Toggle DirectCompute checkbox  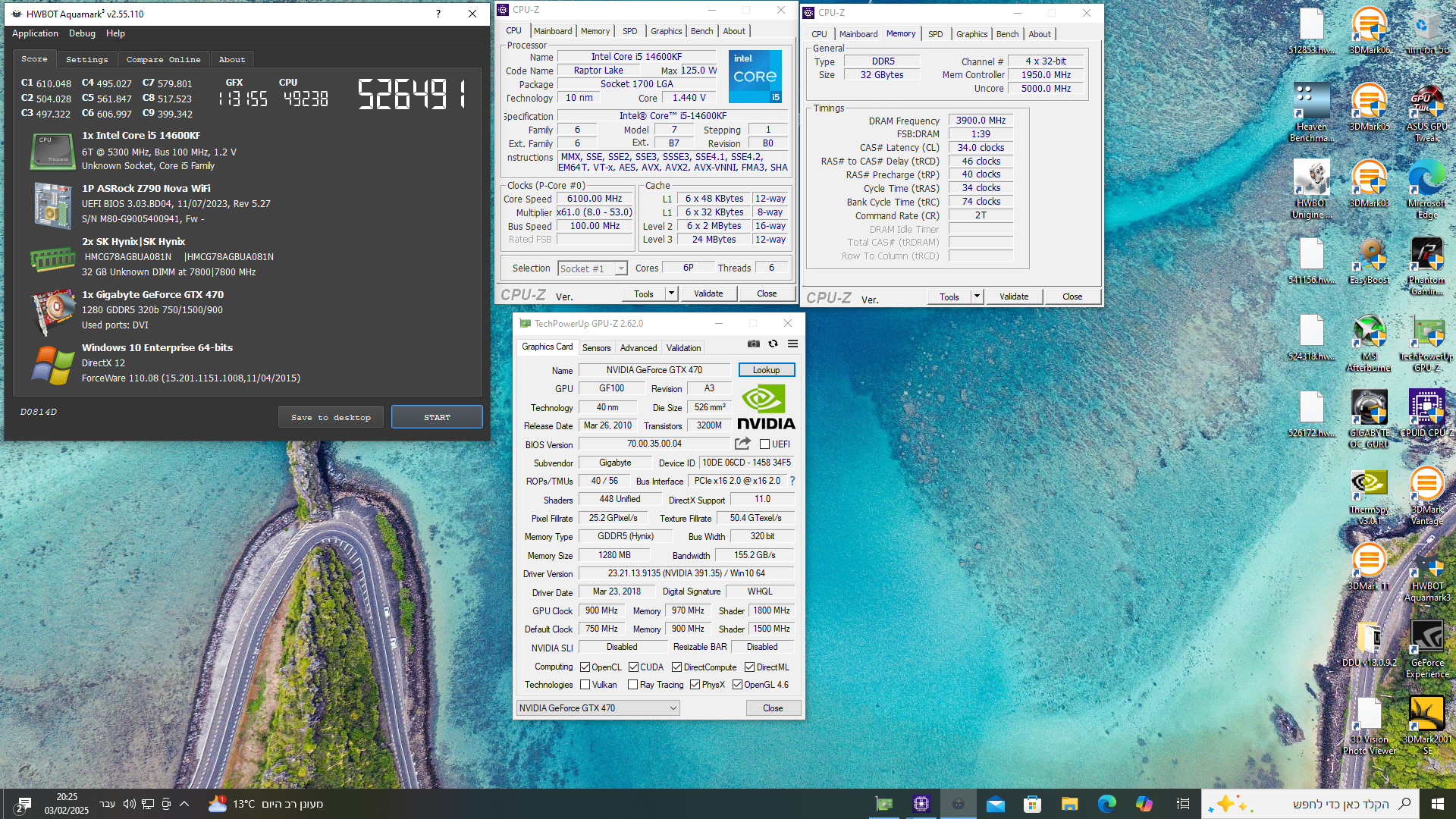coord(676,667)
